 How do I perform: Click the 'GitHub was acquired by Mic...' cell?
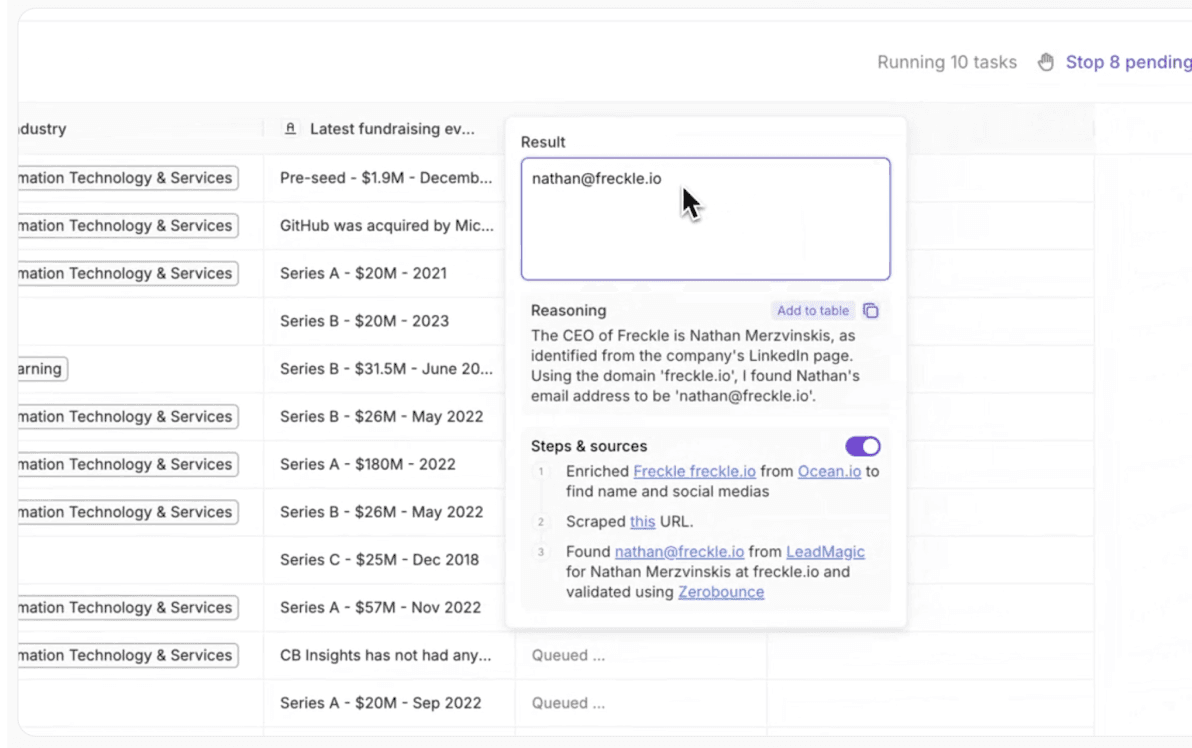388,226
